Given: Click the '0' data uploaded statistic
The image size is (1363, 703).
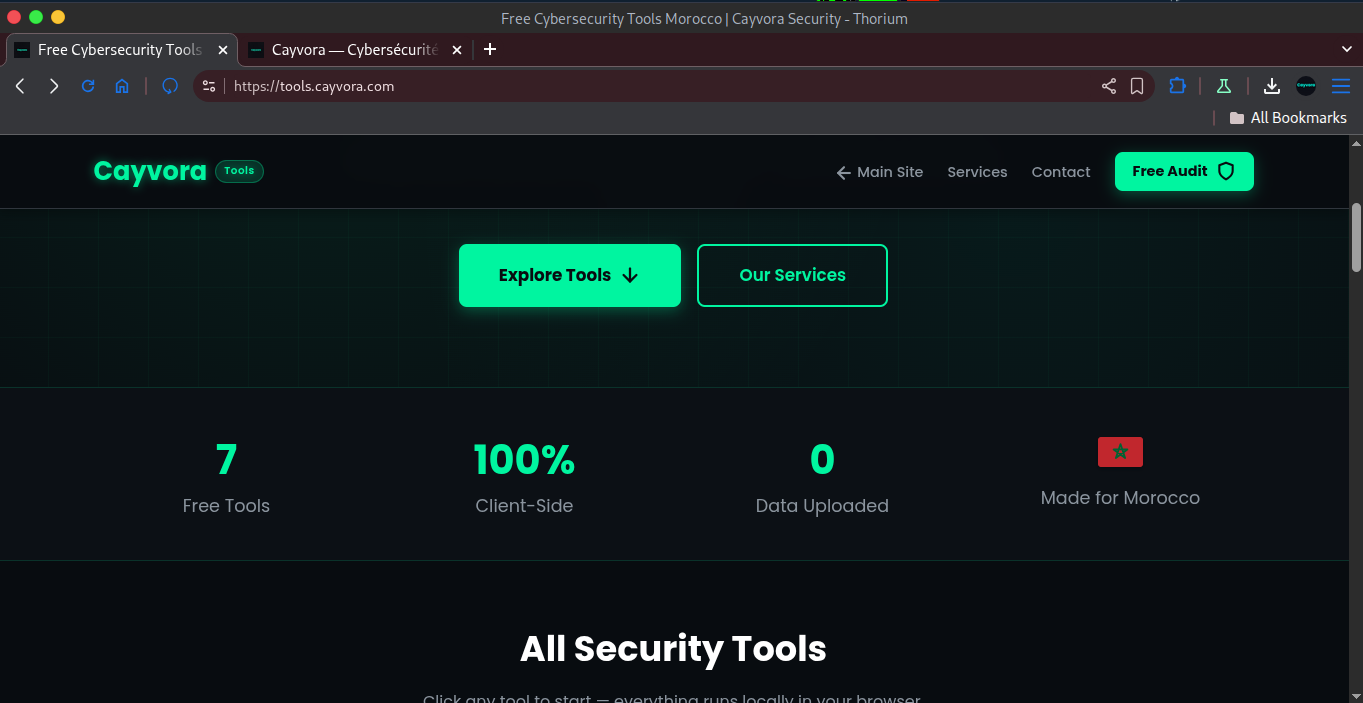Looking at the screenshot, I should [x=822, y=459].
